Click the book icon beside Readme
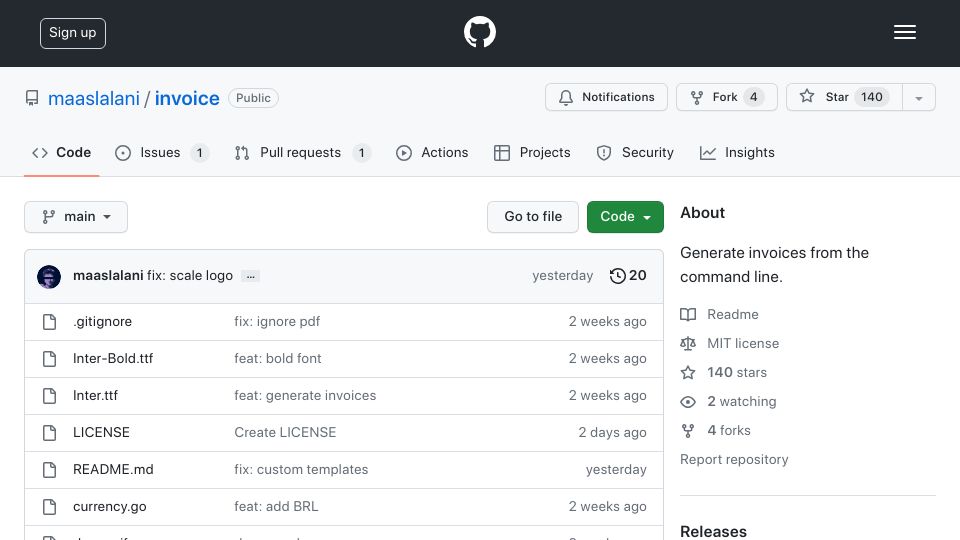 click(688, 315)
